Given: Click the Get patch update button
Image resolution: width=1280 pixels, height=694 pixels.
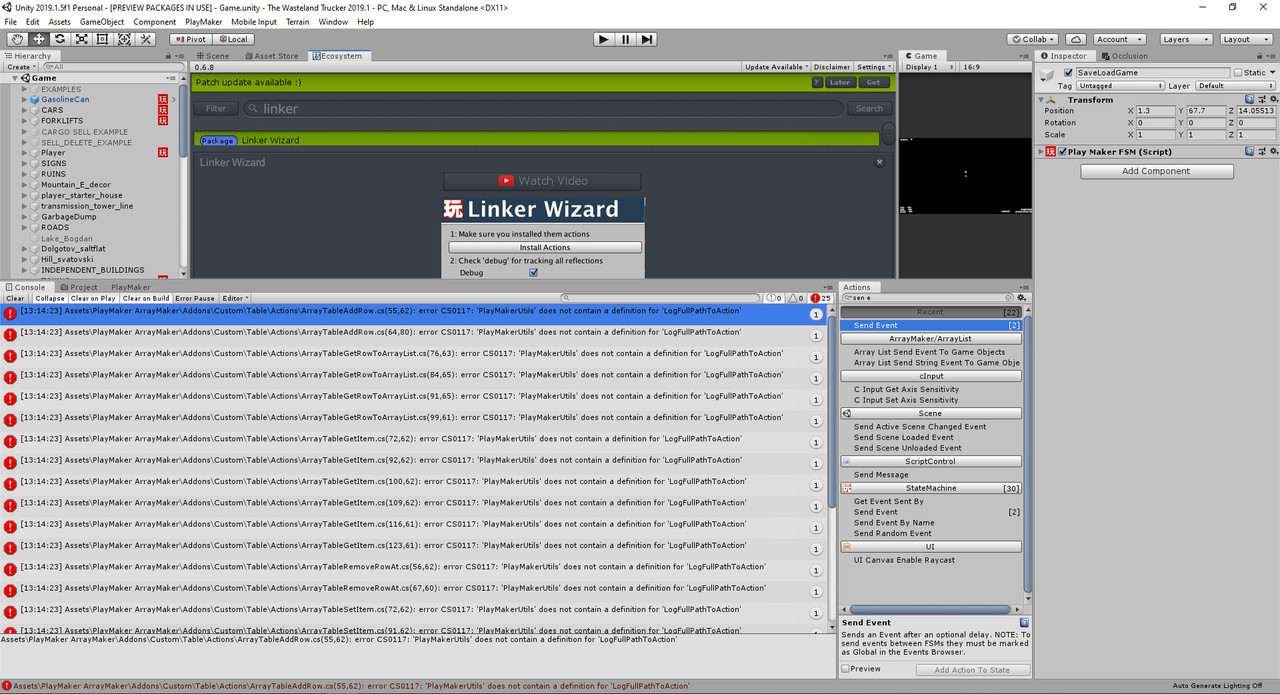Looking at the screenshot, I should pos(873,82).
